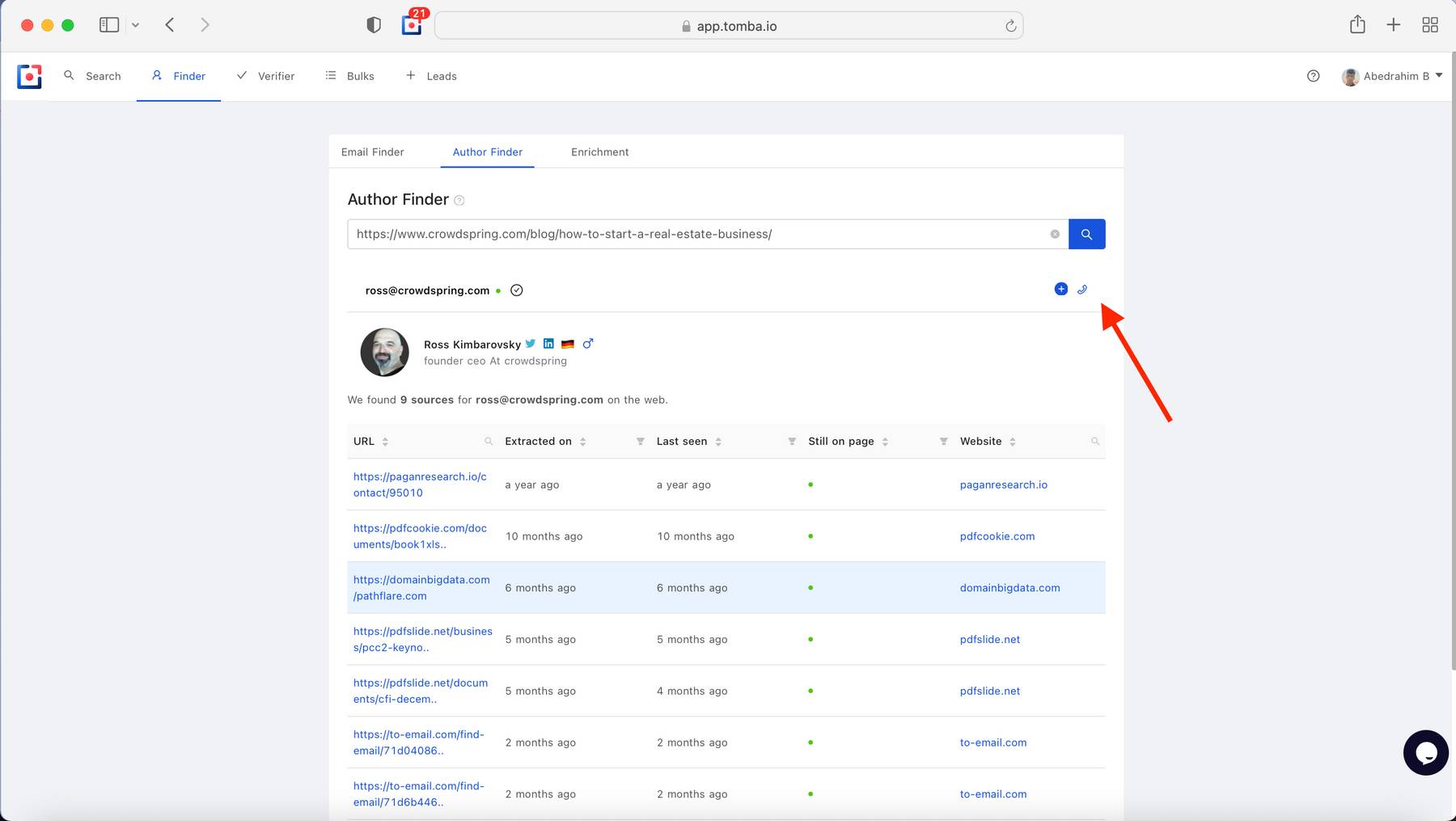
Task: Open the domainbigdata.com/pathflare.com URL link
Action: pos(421,588)
